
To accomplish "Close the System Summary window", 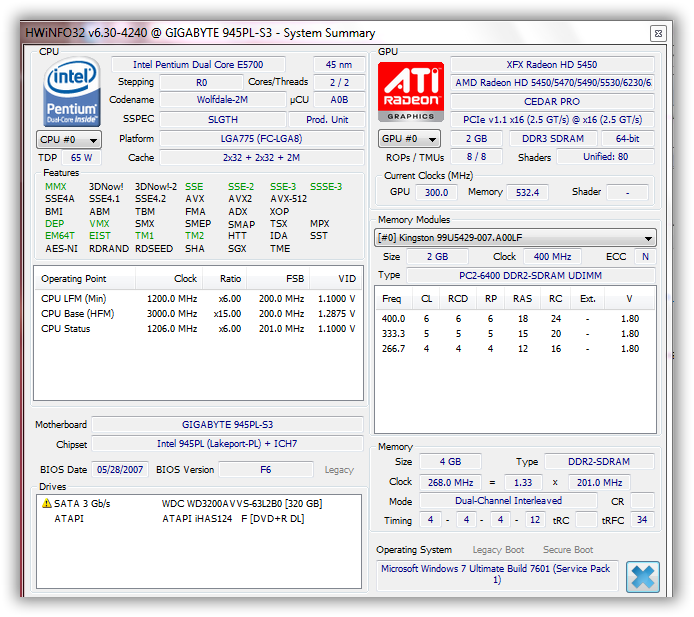I will [658, 34].
